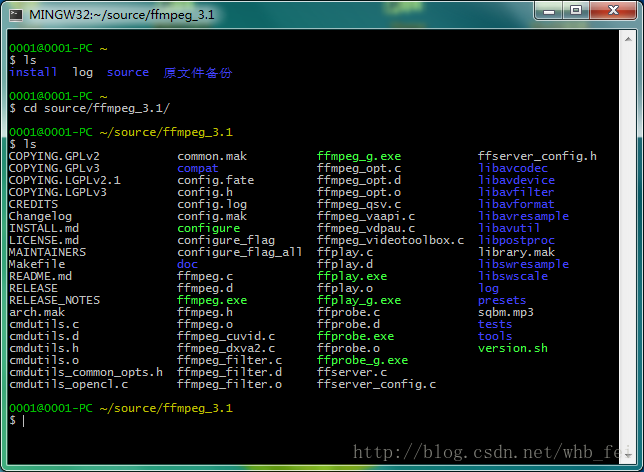Click the green ffprobe.exe entry

coord(355,336)
